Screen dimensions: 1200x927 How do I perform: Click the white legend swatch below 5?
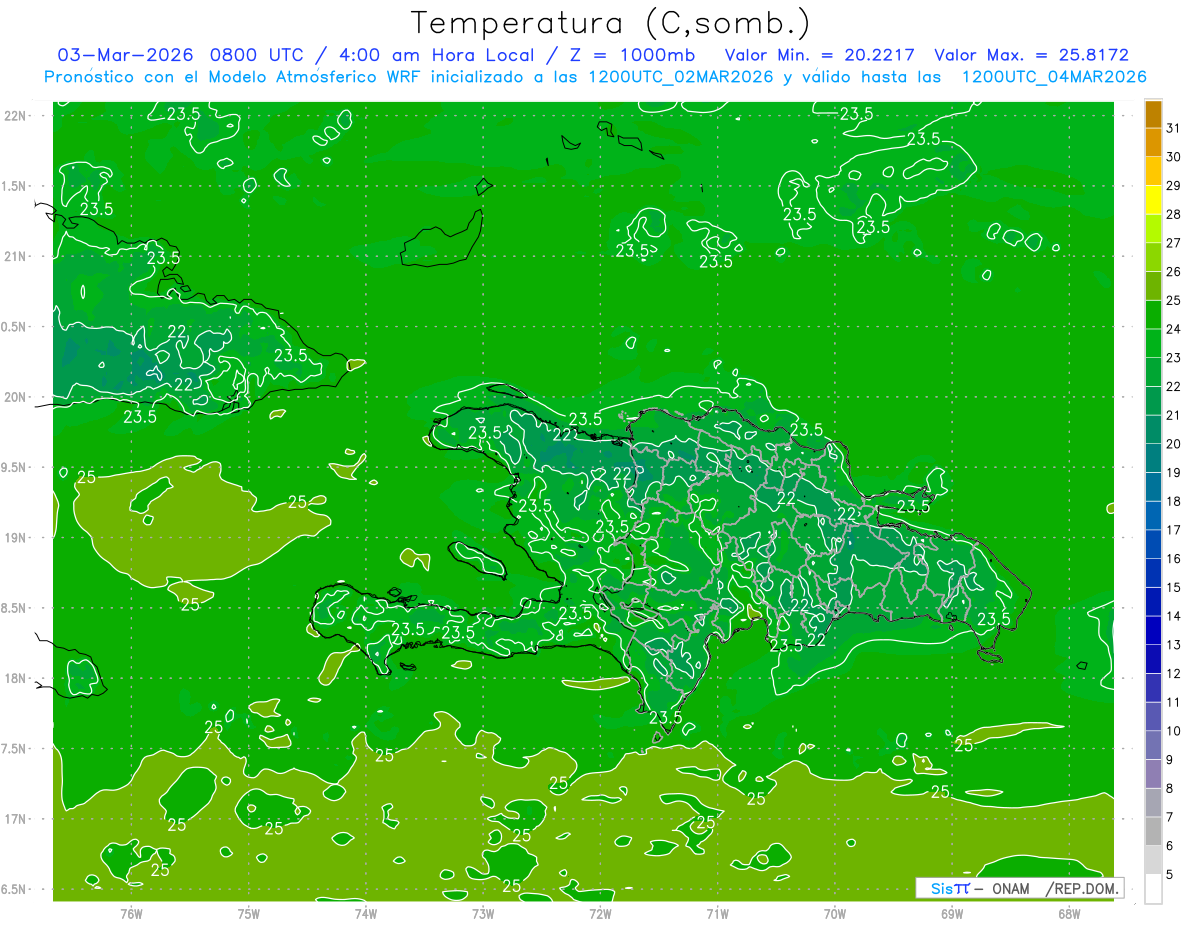(x=1153, y=889)
